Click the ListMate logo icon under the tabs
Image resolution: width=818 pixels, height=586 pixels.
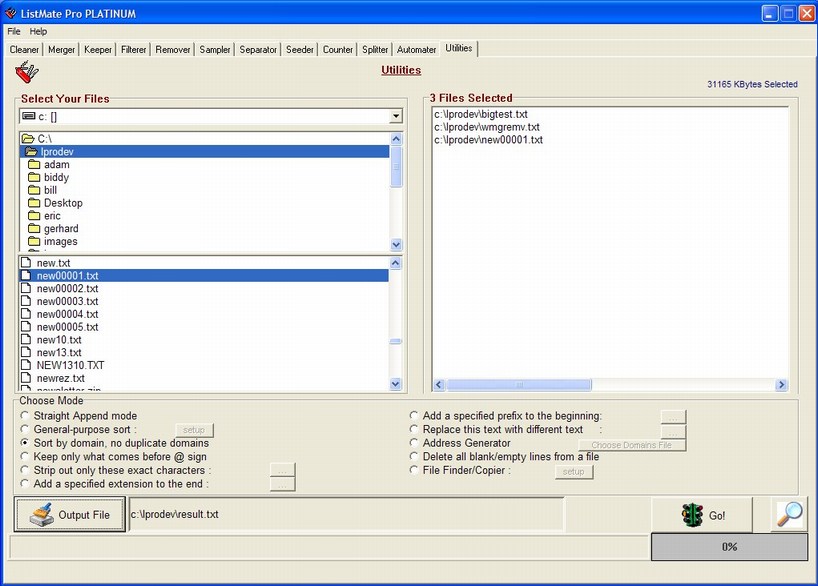[x=26, y=72]
